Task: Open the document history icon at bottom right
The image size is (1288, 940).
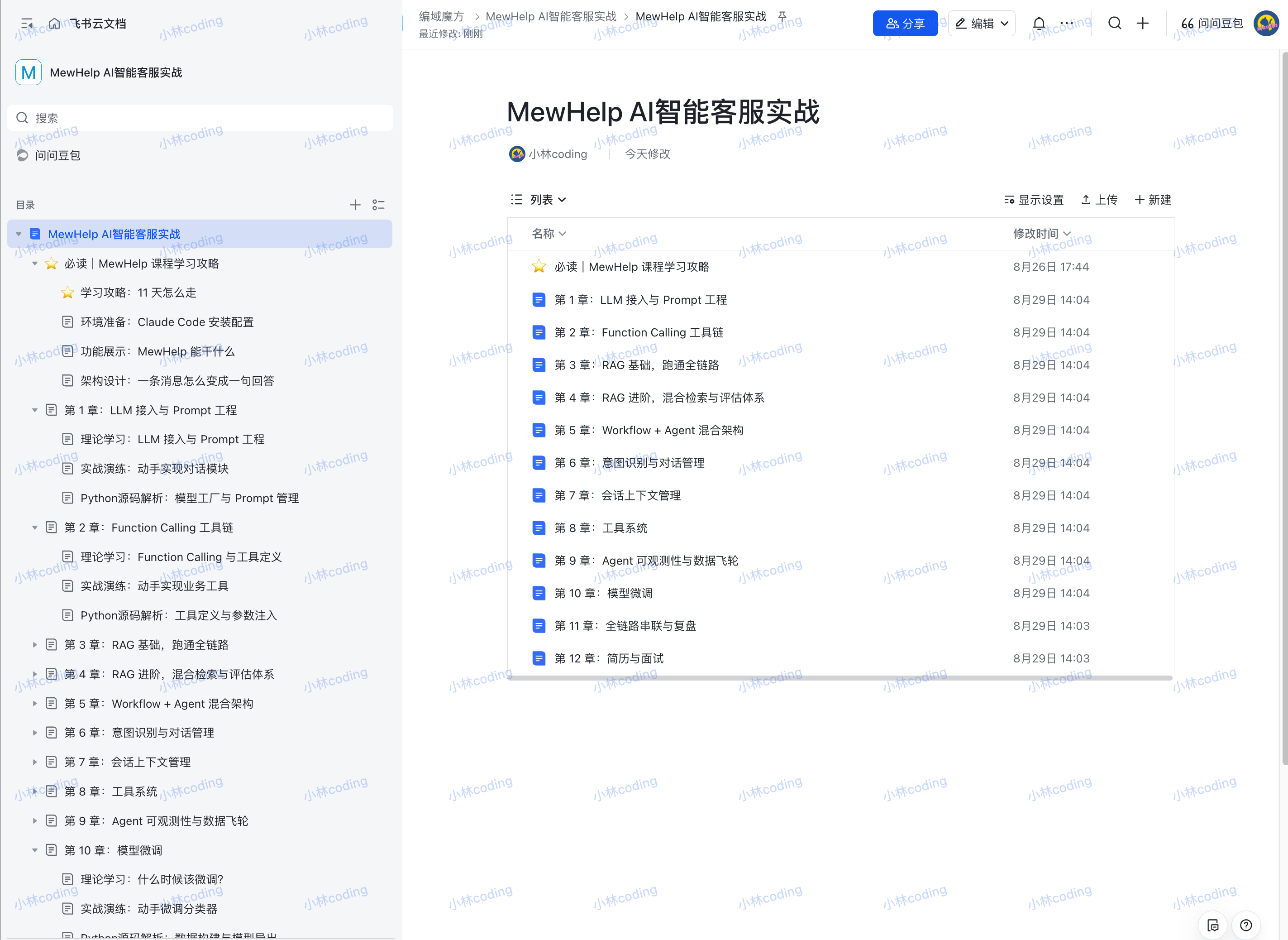Action: tap(1212, 925)
